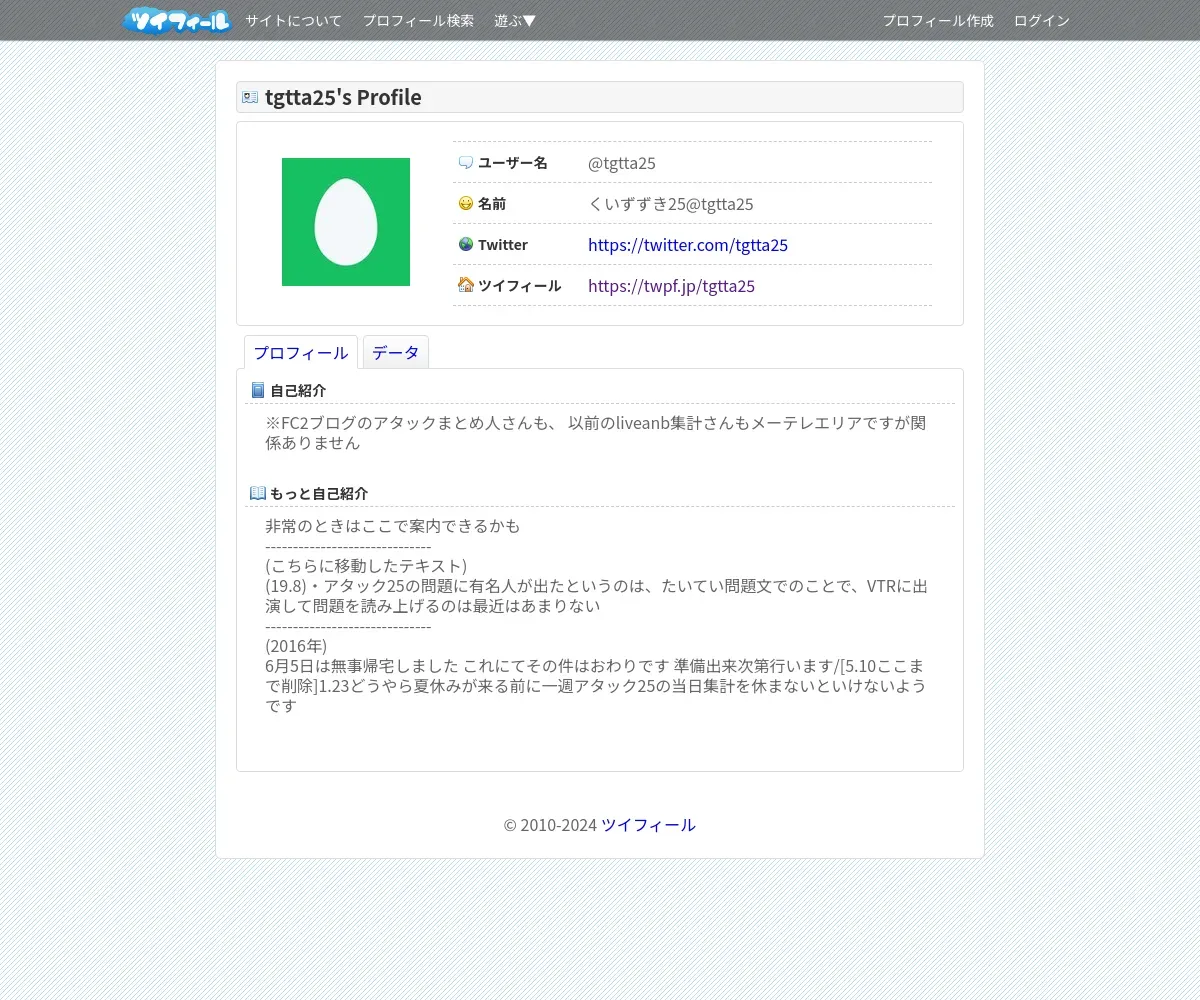The height and width of the screenshot is (1000, 1200).
Task: Follow the ツイフィール link in the footer
Action: (649, 825)
